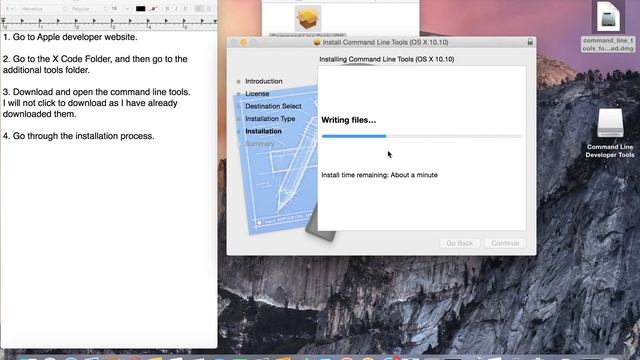This screenshot has width=640, height=360.
Task: Select the Installation step in sidebar
Action: pyautogui.click(x=263, y=131)
